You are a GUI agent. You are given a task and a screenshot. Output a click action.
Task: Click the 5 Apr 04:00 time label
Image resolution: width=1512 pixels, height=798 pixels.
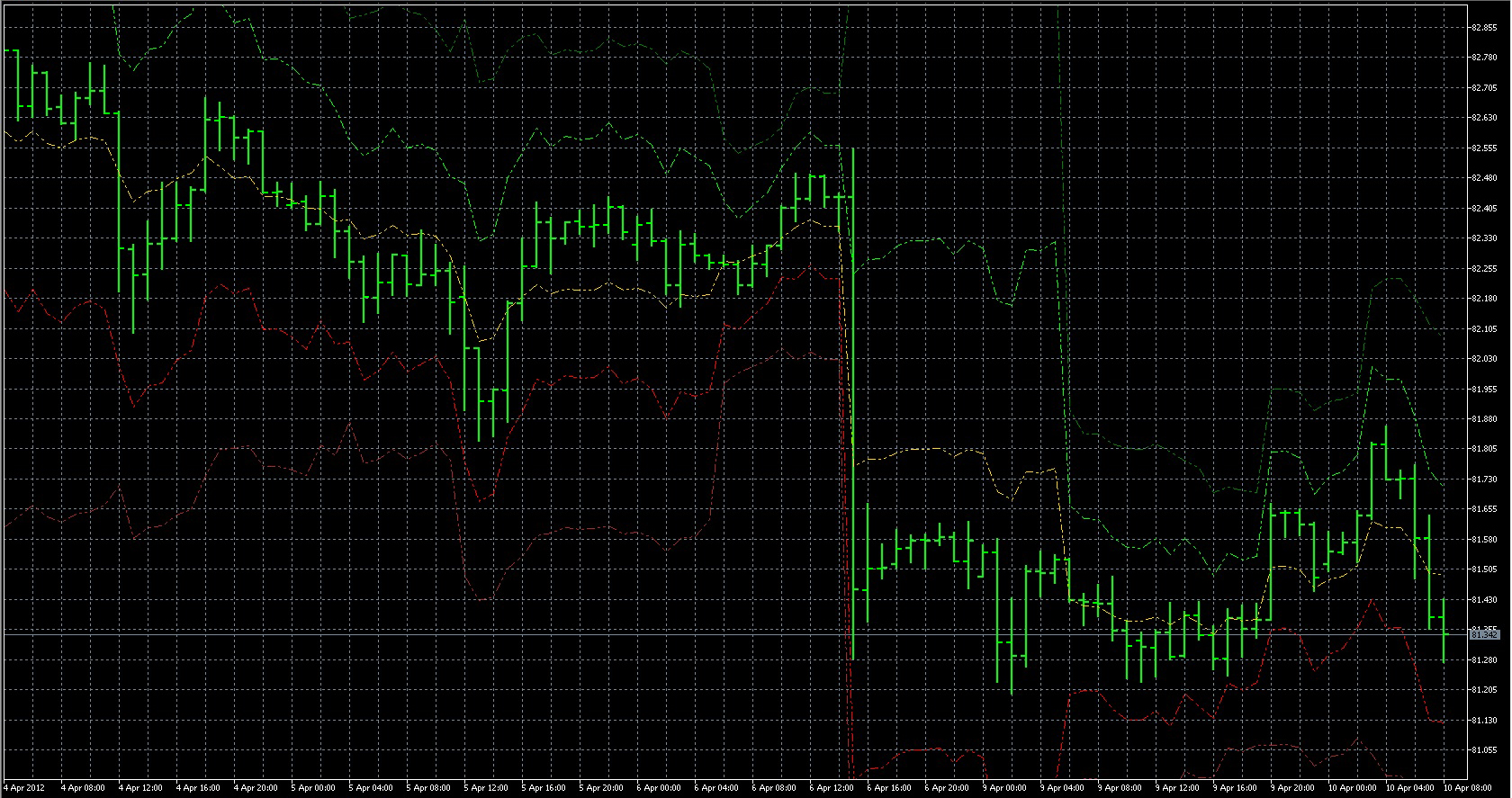point(371,788)
